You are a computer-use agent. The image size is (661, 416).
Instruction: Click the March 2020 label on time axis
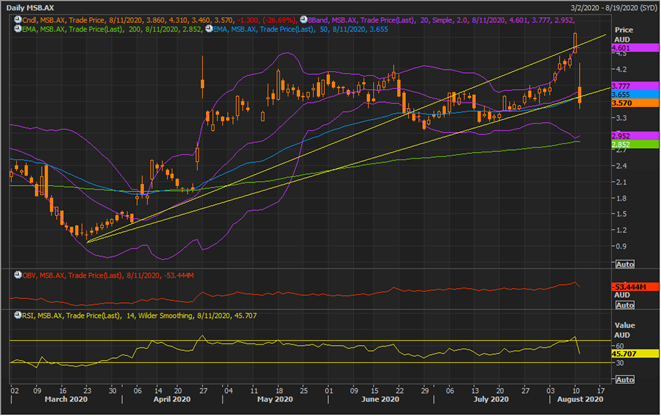pyautogui.click(x=66, y=399)
